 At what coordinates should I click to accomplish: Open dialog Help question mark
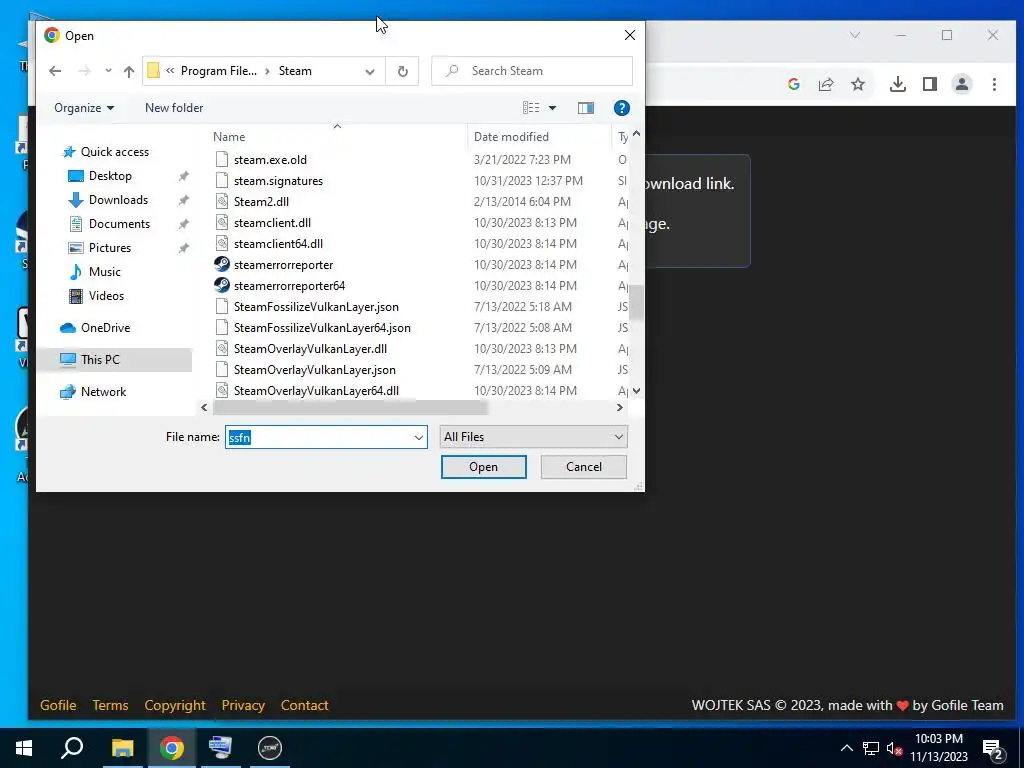point(621,108)
